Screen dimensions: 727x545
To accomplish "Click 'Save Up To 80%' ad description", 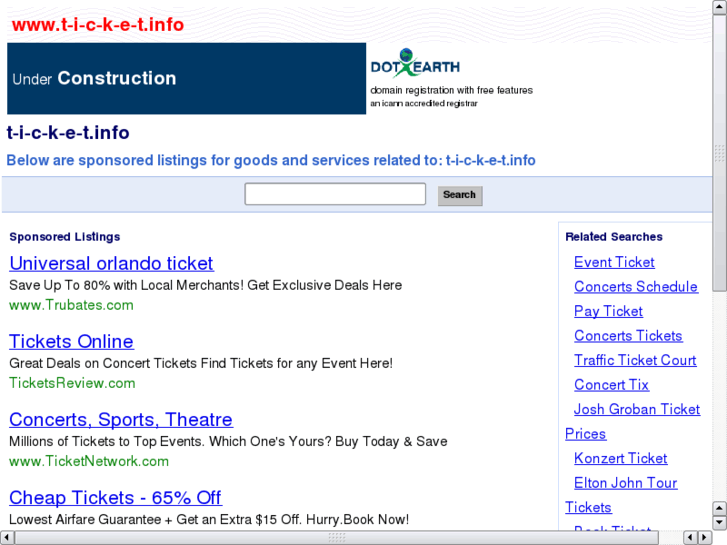I will tap(205, 285).
